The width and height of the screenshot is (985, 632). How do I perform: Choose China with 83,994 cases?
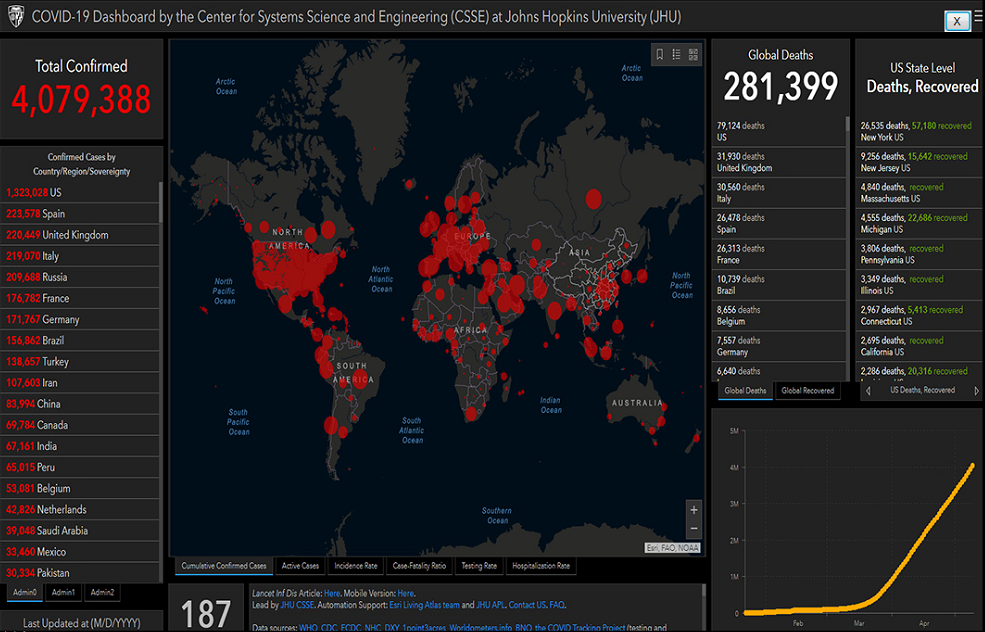tap(80, 404)
